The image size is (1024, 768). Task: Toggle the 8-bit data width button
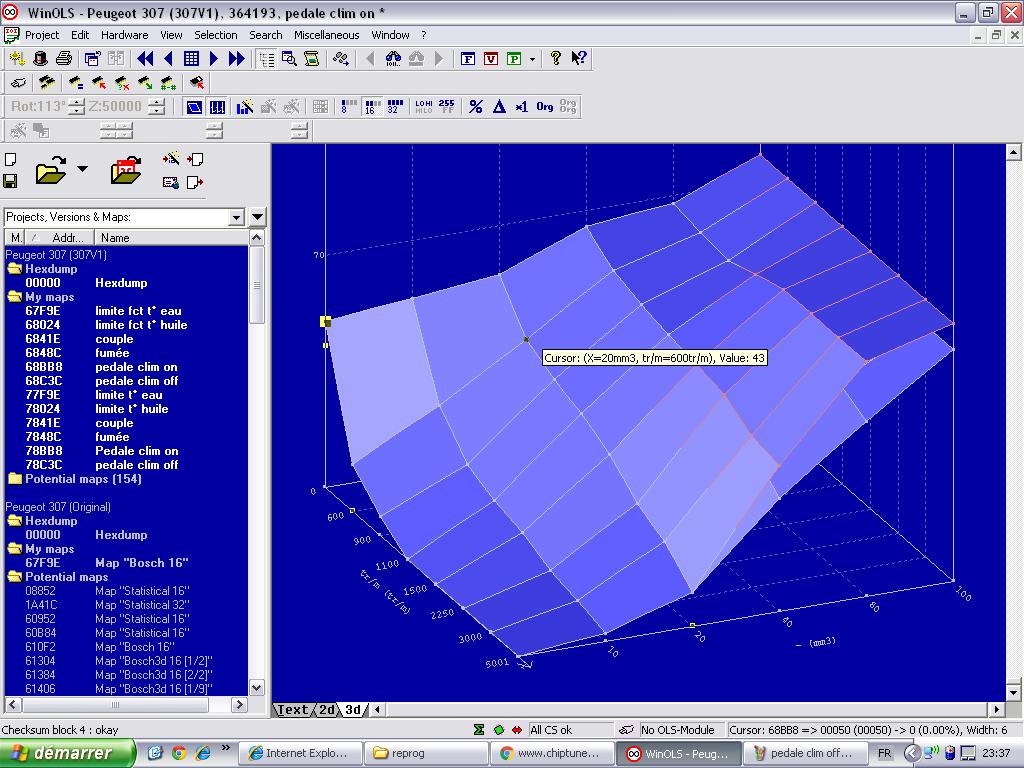tap(348, 107)
